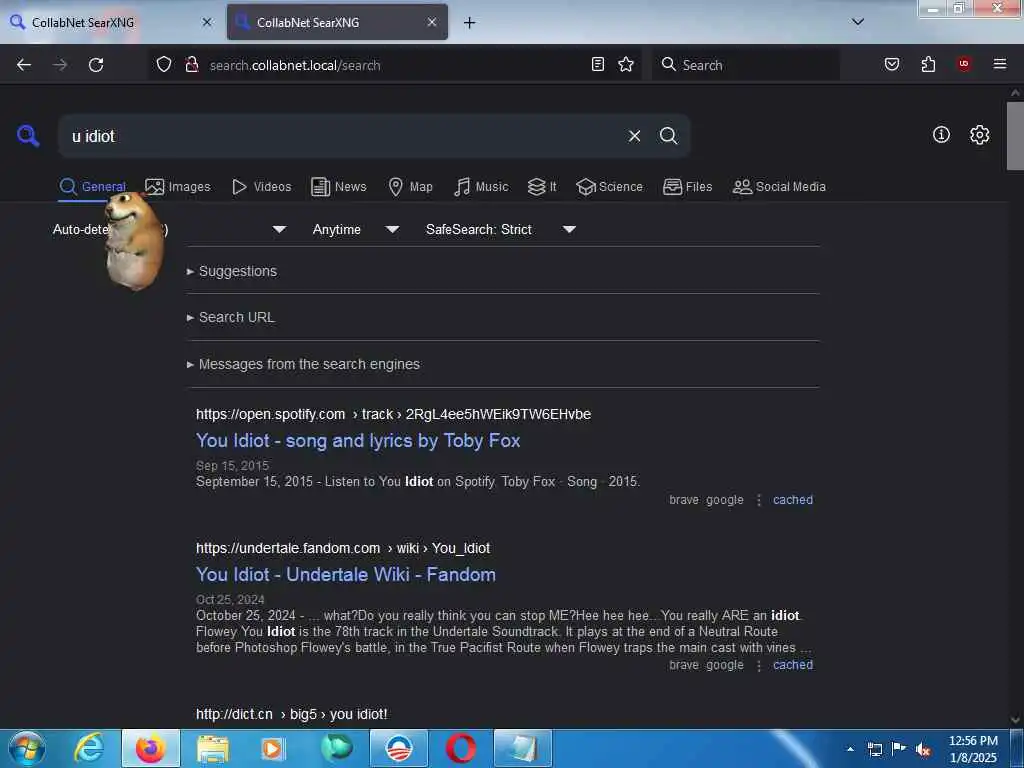This screenshot has width=1024, height=768.
Task: Open You Idiot song by Toby Fox result
Action: (358, 441)
